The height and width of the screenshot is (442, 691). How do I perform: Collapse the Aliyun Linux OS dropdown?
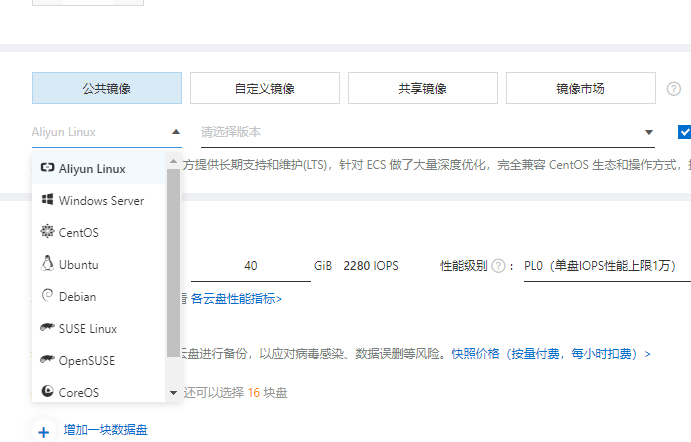(x=176, y=132)
